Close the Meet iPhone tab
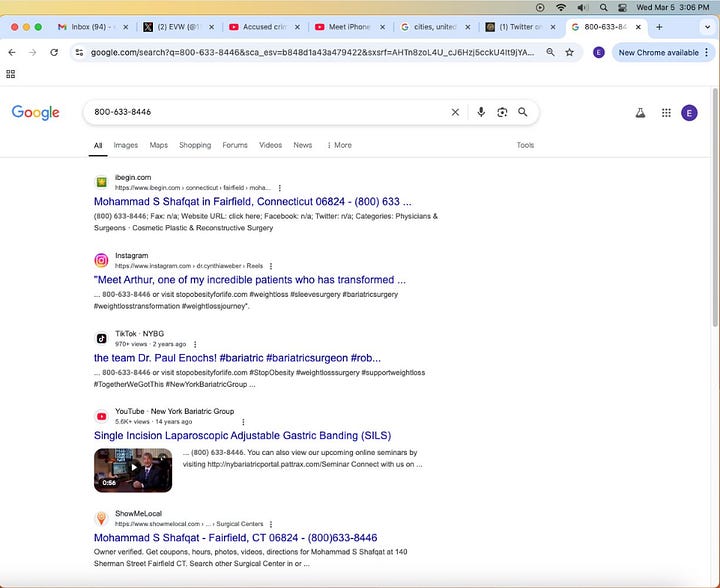 382,27
